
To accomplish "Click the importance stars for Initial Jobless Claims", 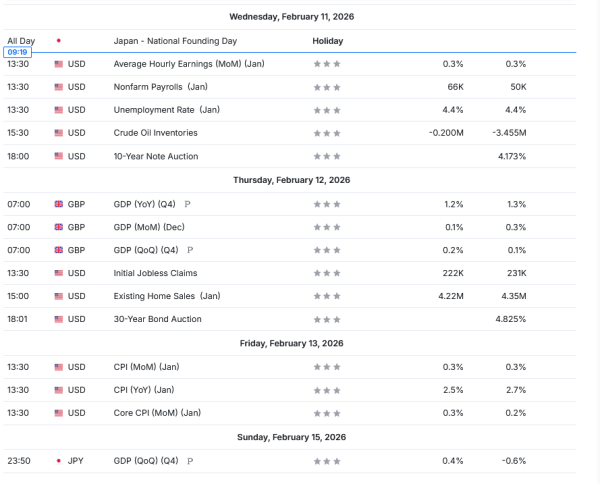I will 327,273.
